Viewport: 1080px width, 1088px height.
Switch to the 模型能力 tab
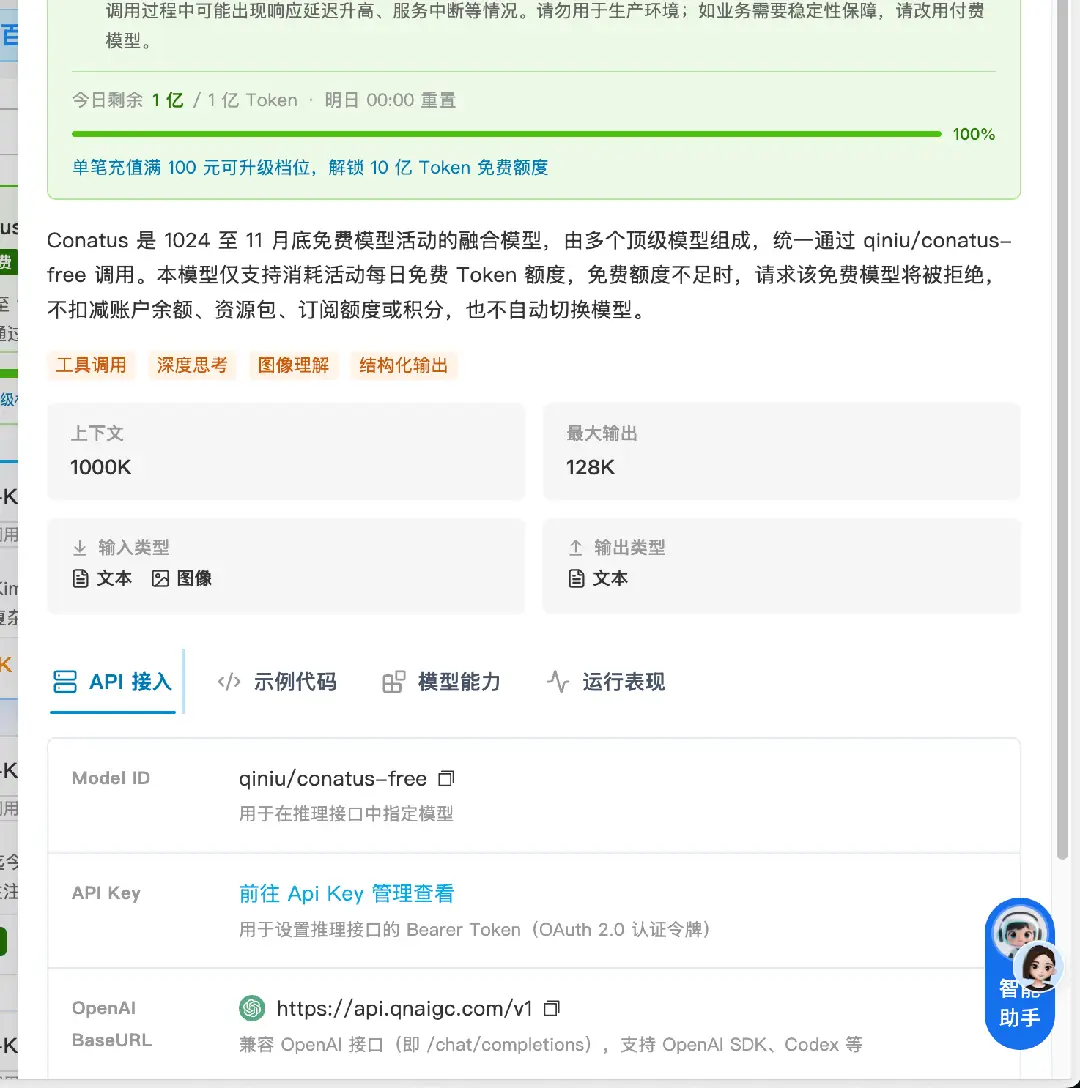[441, 681]
